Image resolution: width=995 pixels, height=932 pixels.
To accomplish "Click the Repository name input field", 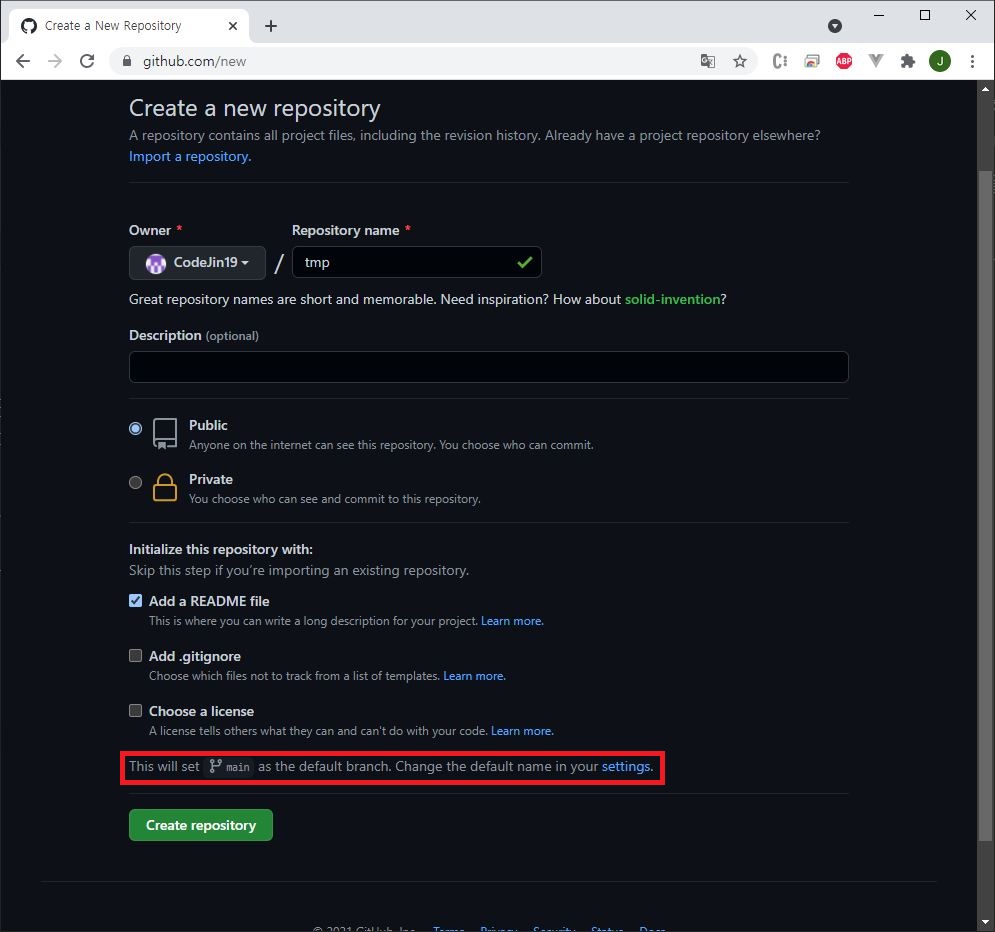I will (x=416, y=262).
